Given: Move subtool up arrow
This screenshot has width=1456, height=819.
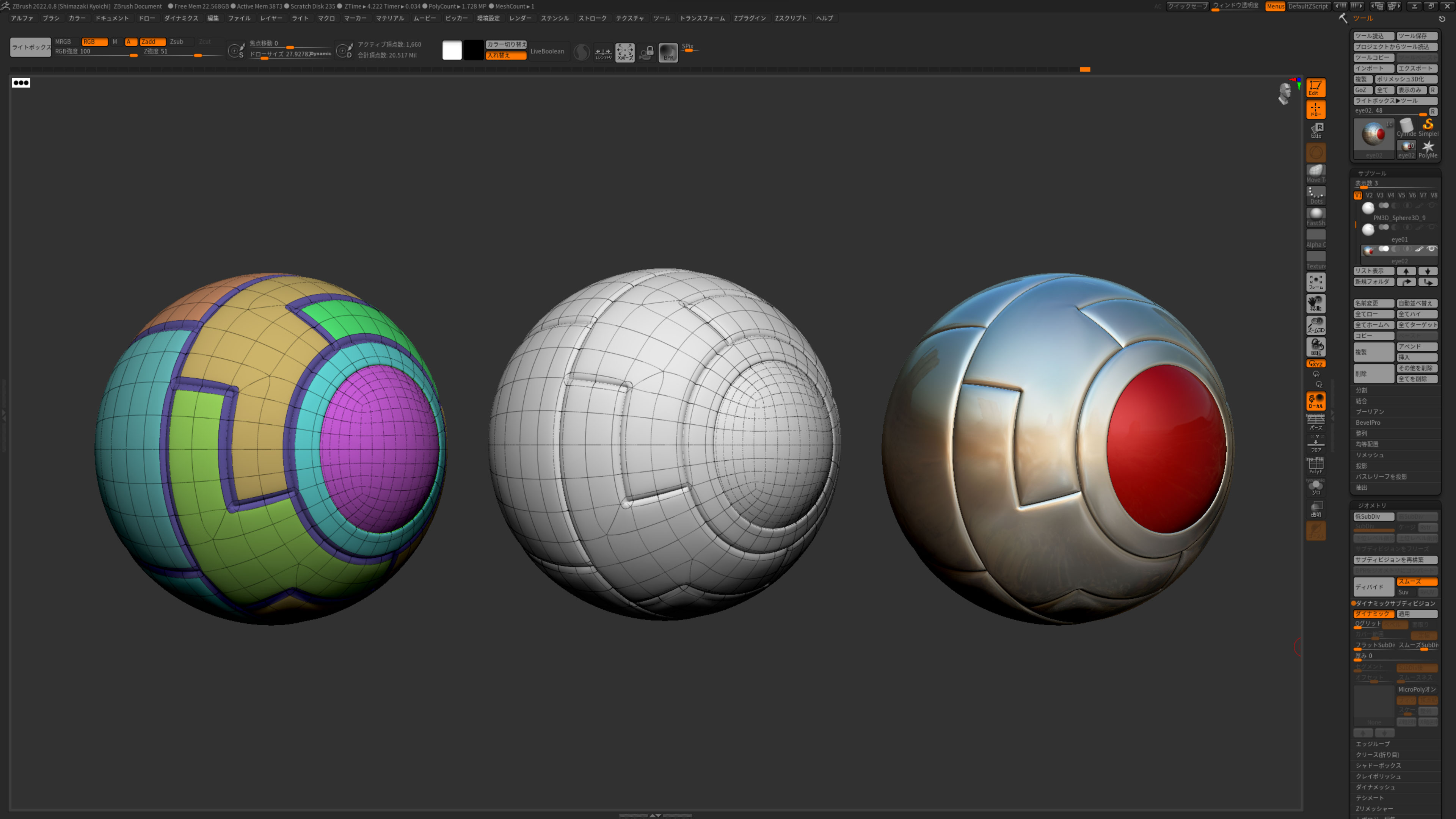Looking at the screenshot, I should [1406, 271].
